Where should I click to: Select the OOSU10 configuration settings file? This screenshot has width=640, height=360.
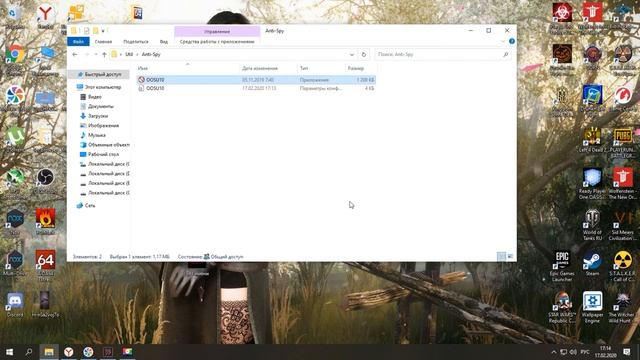pos(256,88)
